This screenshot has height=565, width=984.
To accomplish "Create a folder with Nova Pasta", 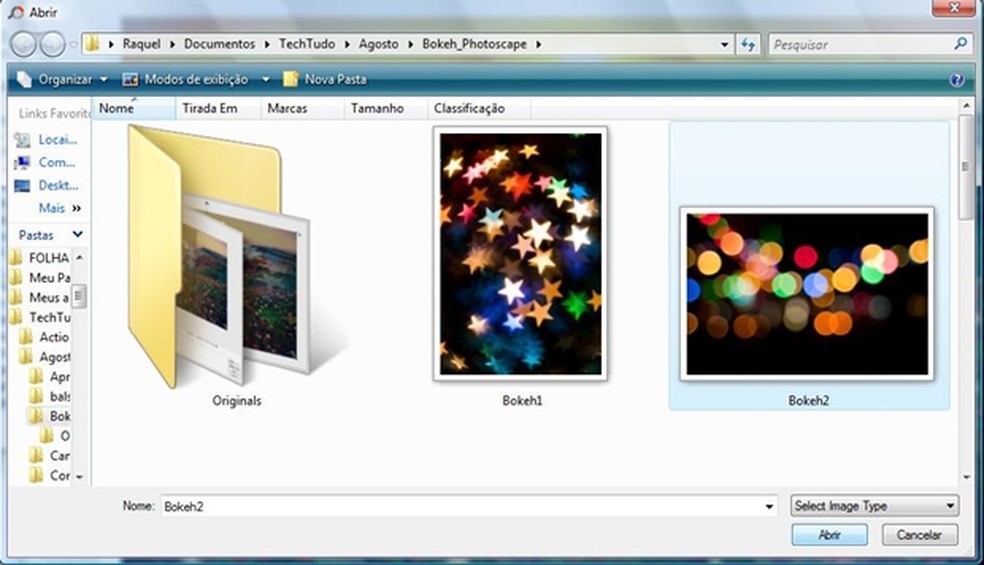I will 324,79.
